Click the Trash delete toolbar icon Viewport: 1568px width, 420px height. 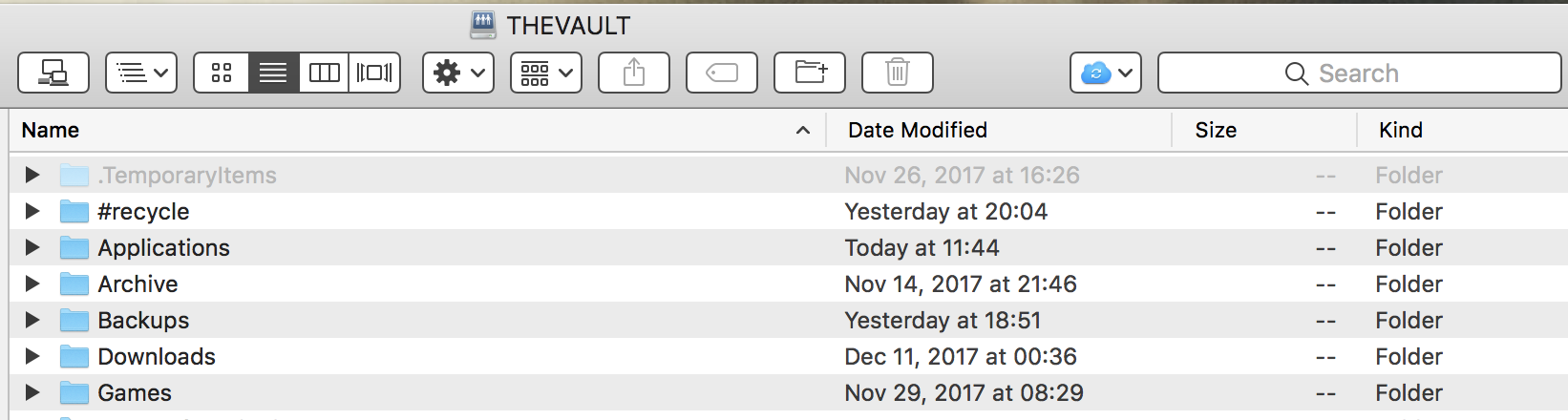[x=898, y=73]
